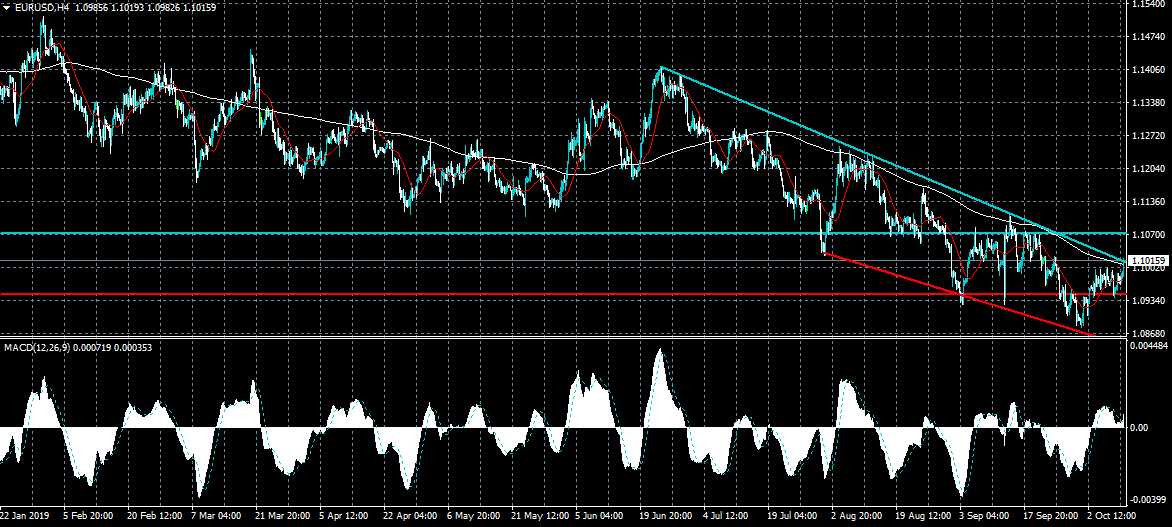Viewport: 1172px width, 527px height.
Task: Click the 1.14740 price axis label
Action: [x=1149, y=37]
